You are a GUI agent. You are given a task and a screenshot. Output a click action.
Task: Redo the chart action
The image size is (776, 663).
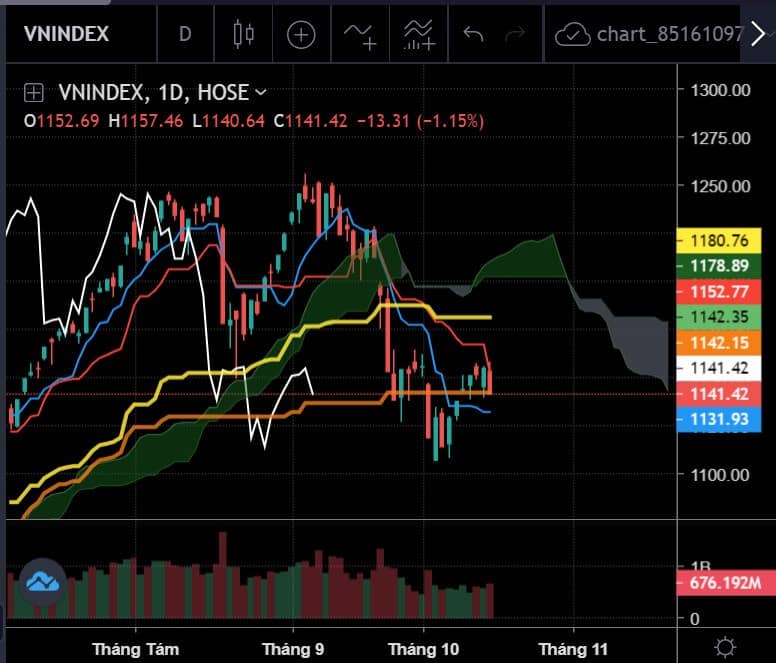tap(515, 34)
